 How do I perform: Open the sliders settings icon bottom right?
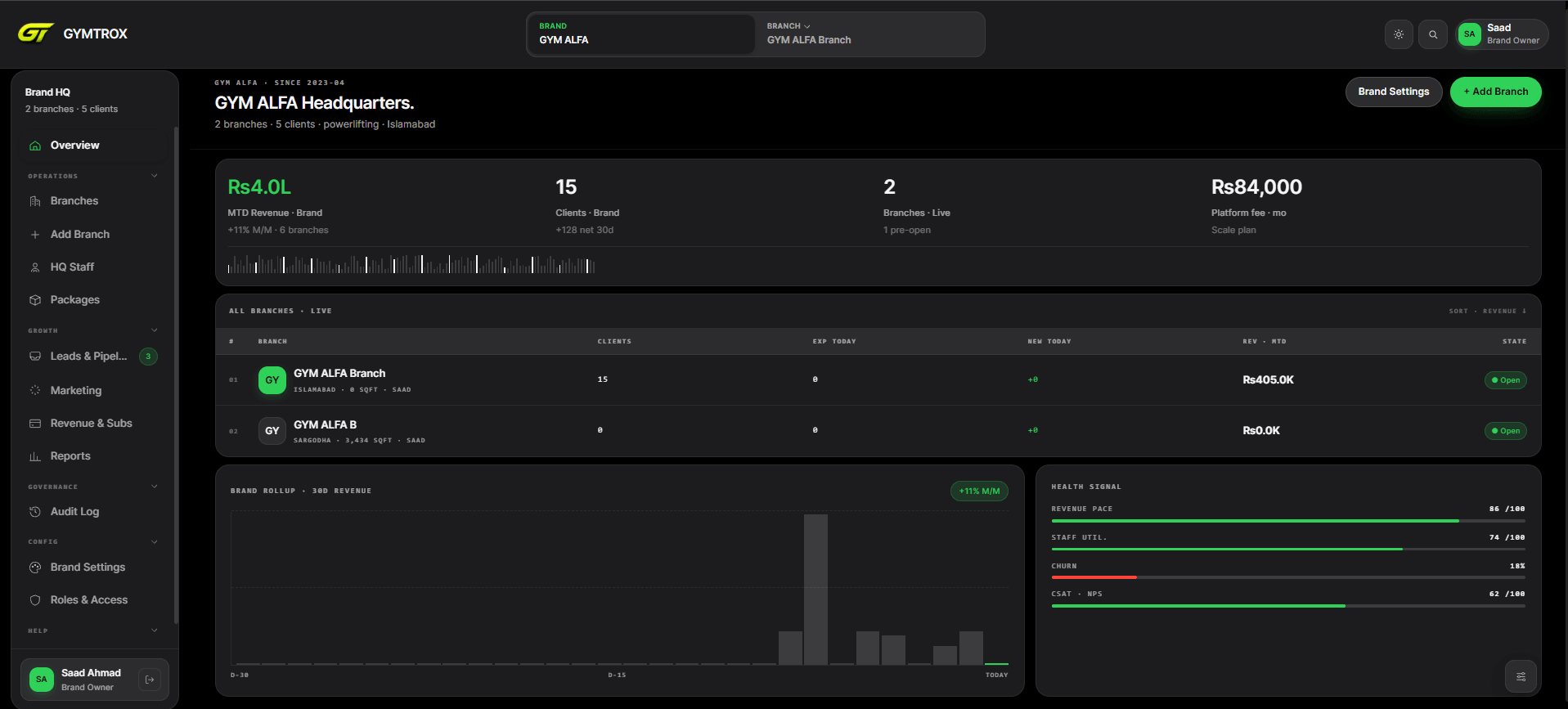[x=1521, y=676]
